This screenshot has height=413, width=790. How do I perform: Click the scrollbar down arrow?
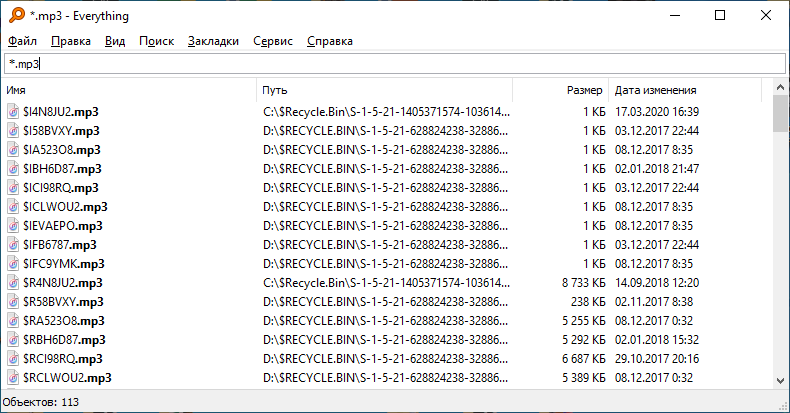[780, 381]
